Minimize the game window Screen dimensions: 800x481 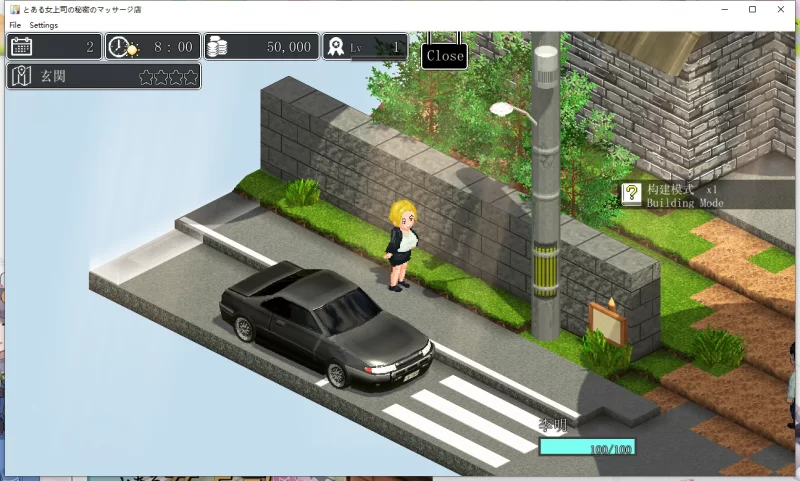pos(724,9)
